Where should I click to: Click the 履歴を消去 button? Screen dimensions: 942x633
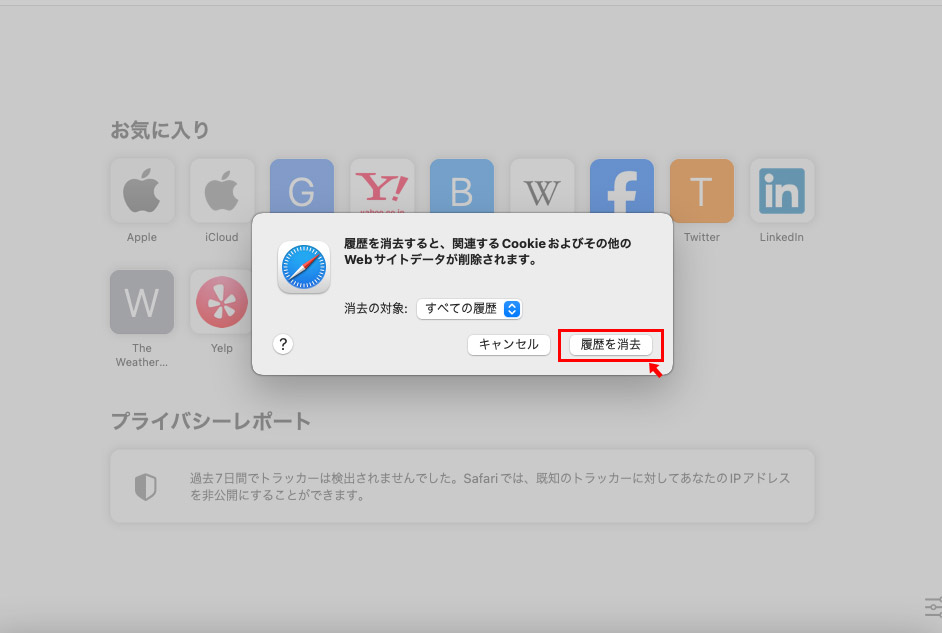tap(610, 345)
